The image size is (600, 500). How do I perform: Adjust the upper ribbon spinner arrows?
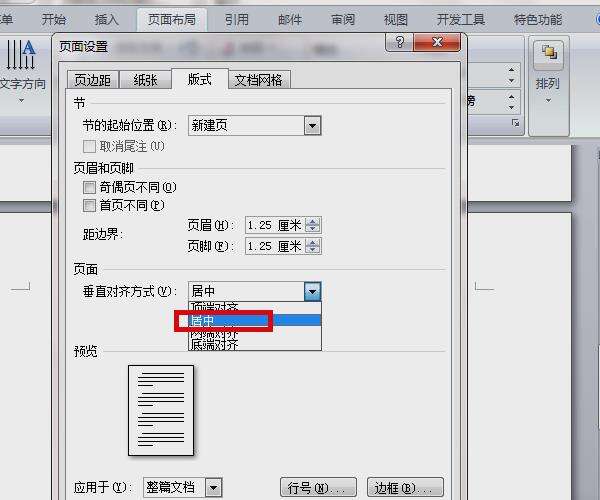[x=512, y=75]
